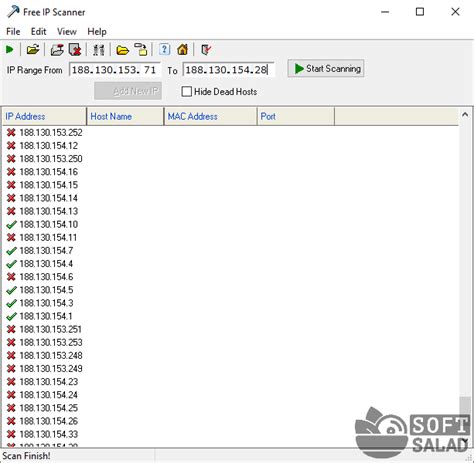Click the add IP pin icon in toolbar
The width and height of the screenshot is (474, 463).
[x=57, y=50]
